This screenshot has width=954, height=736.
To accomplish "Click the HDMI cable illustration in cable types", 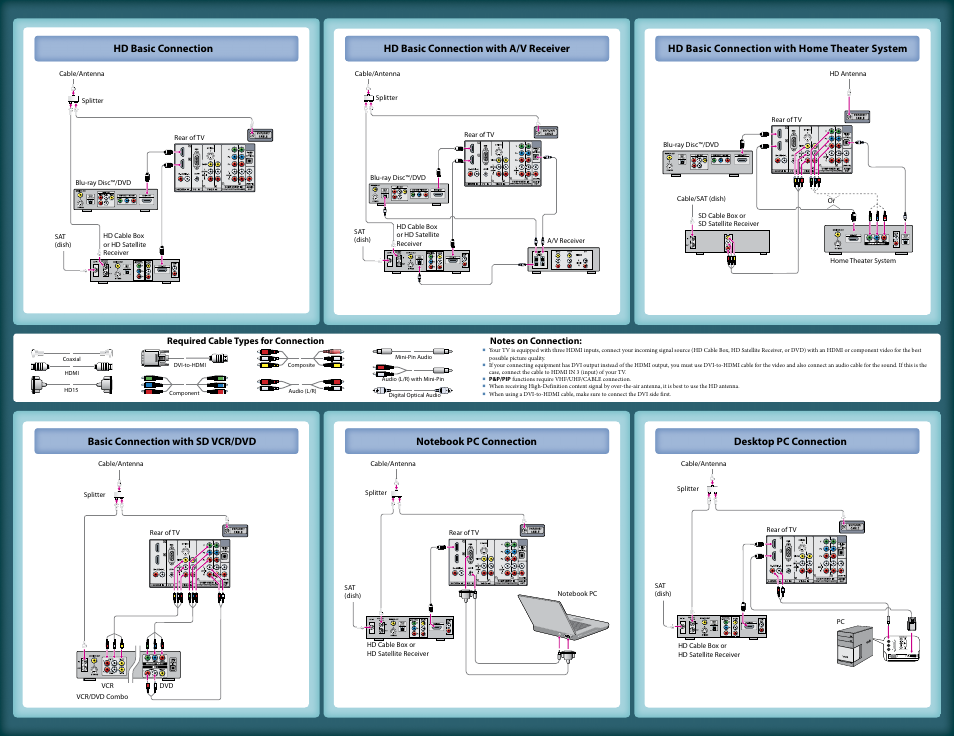I will (x=72, y=367).
